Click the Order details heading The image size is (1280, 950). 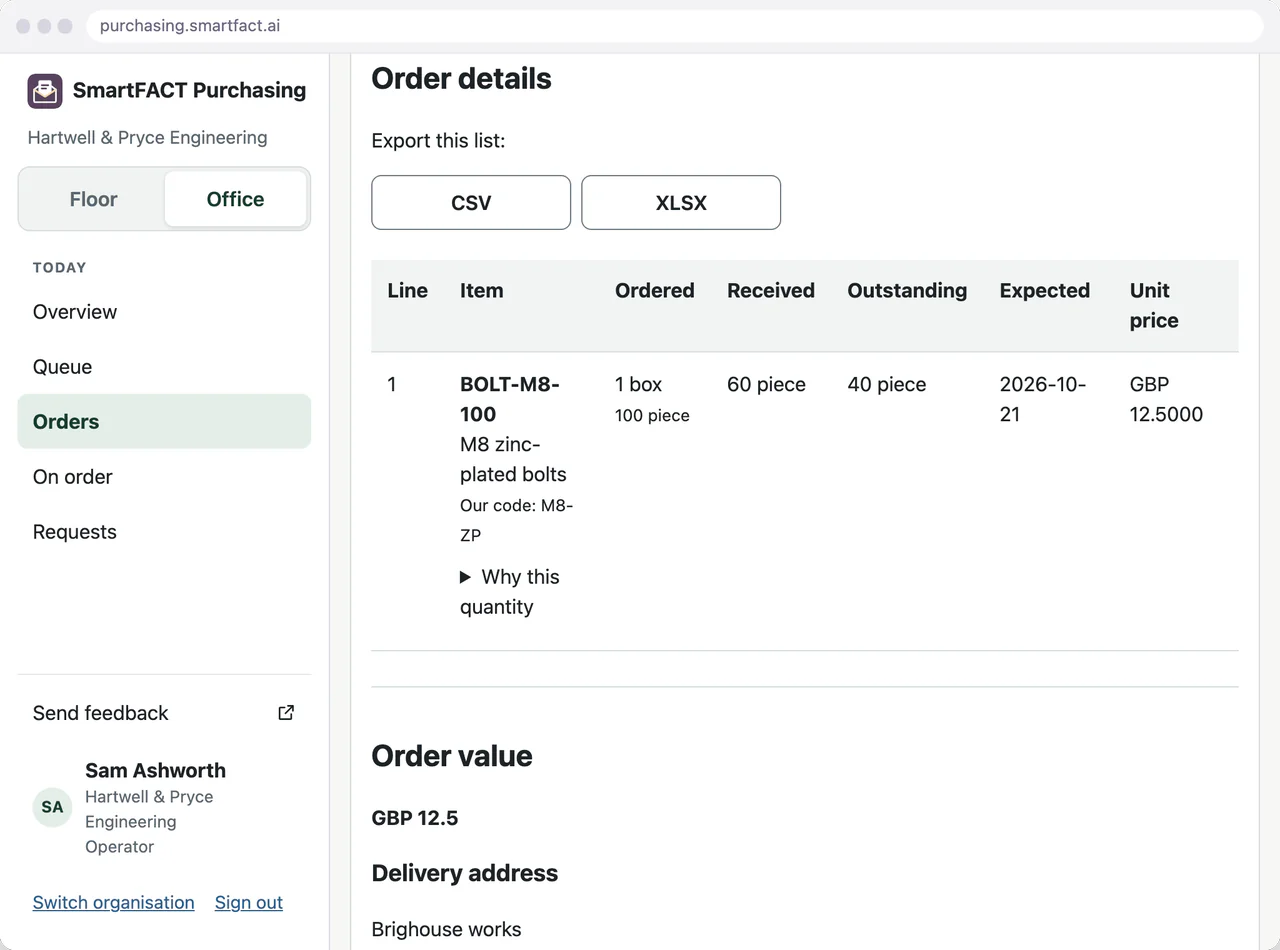(x=461, y=79)
